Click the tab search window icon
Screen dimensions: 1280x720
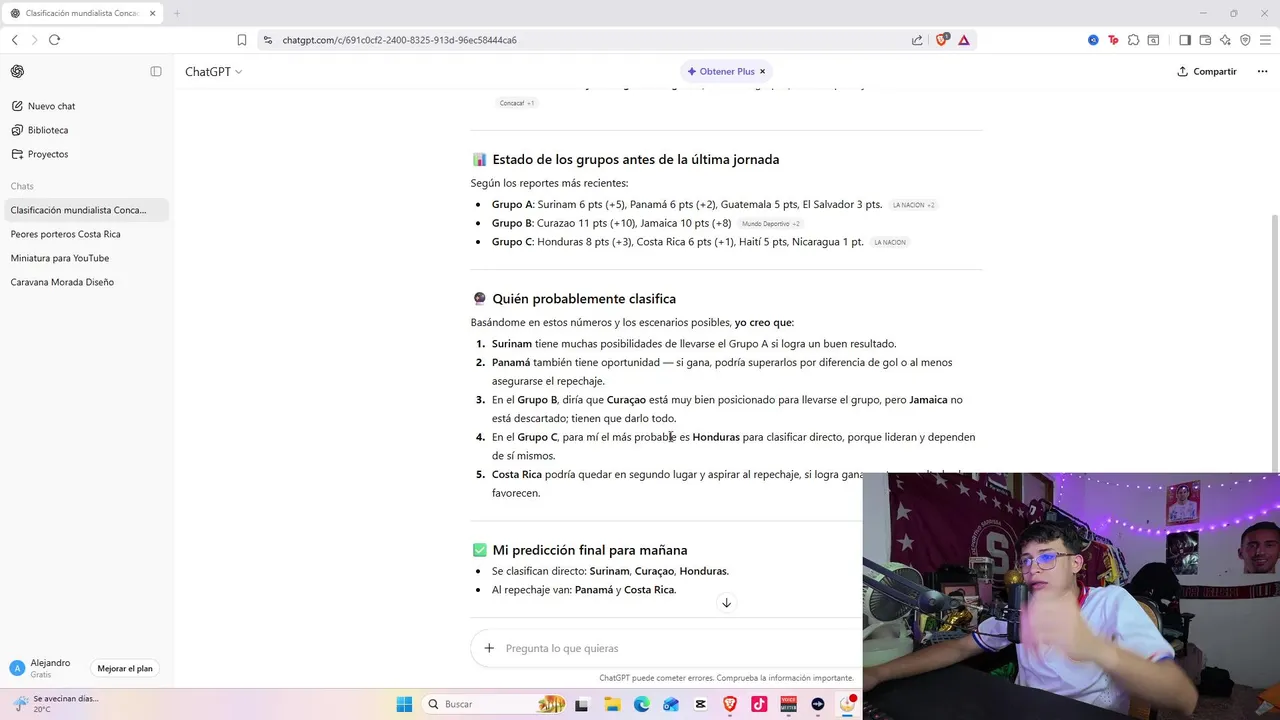pyautogui.click(x=1153, y=40)
